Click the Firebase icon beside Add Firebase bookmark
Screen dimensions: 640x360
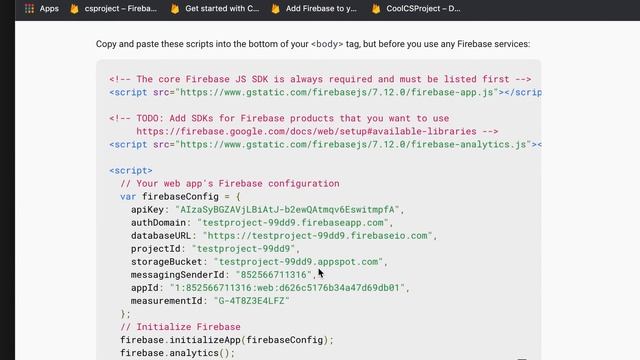(x=276, y=9)
